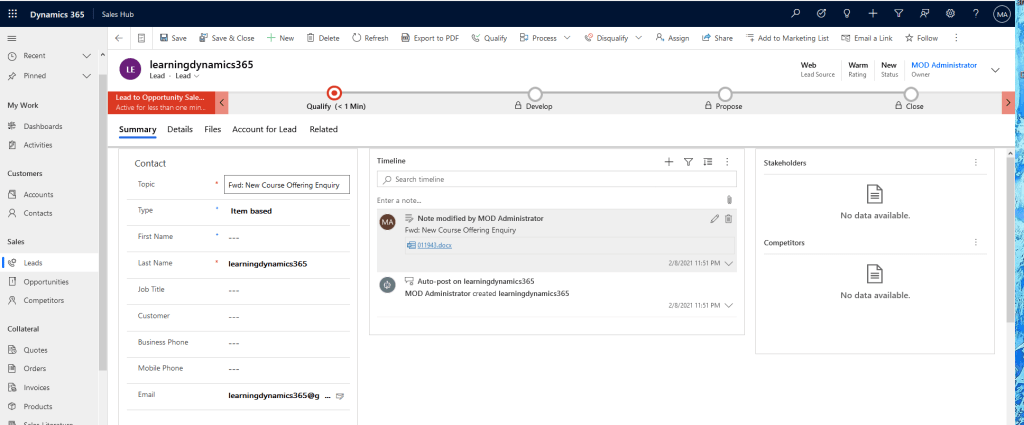
Task: Open the settings gear icon
Action: point(950,13)
